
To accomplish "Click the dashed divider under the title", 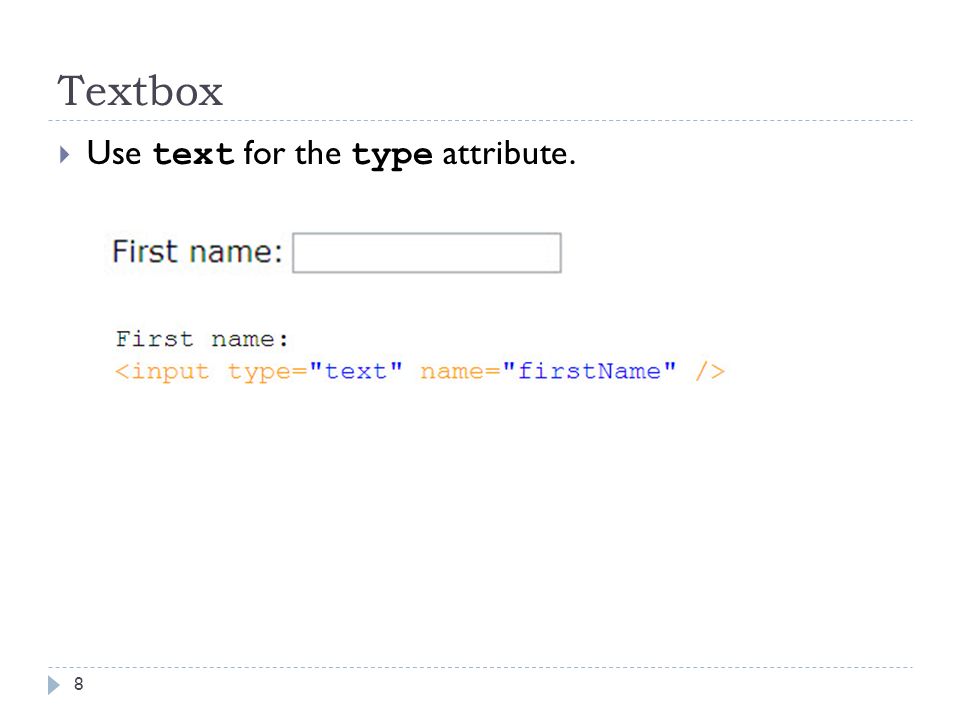I will [480, 121].
